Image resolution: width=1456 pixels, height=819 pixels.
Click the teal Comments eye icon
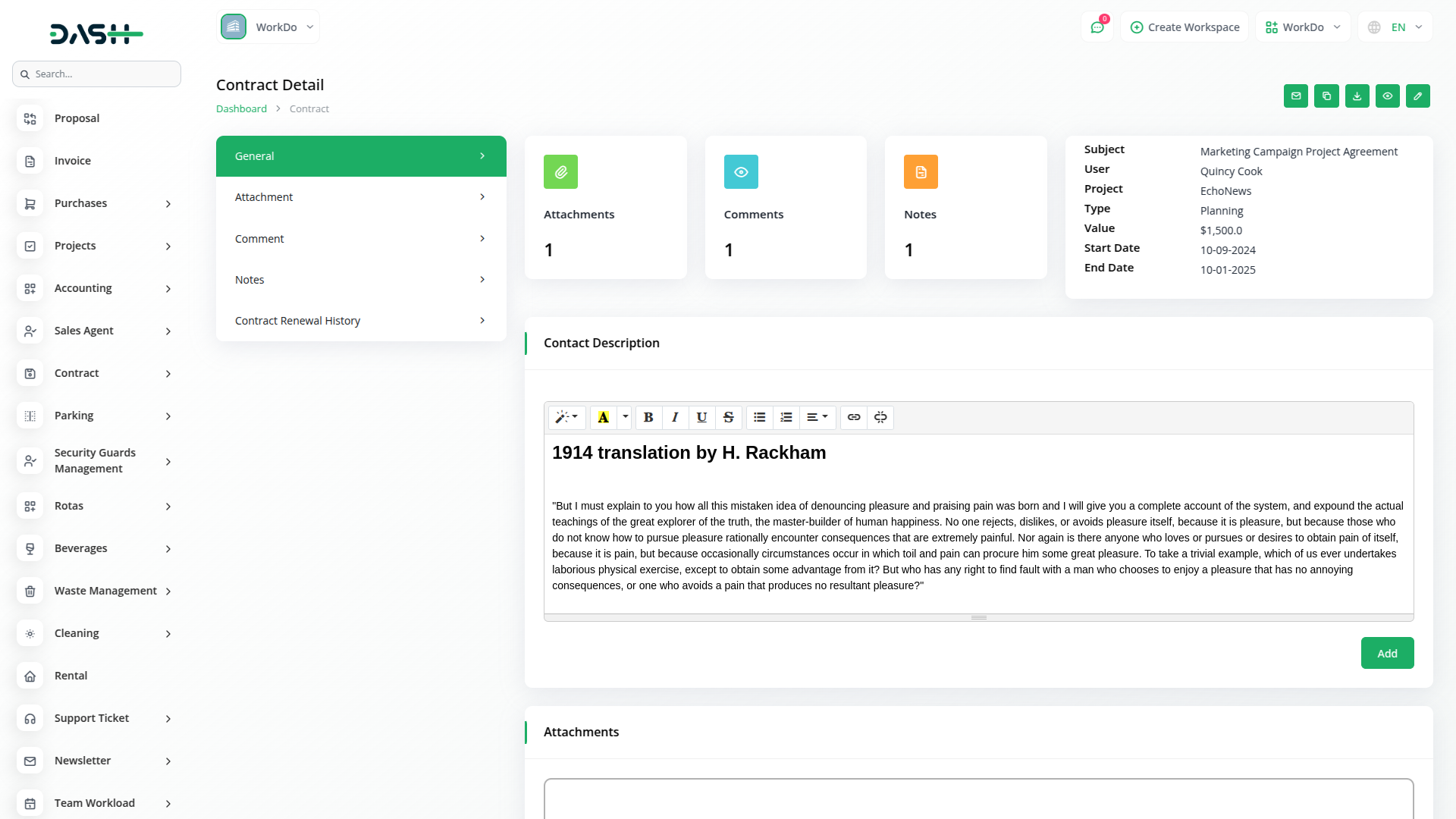pyautogui.click(x=741, y=172)
